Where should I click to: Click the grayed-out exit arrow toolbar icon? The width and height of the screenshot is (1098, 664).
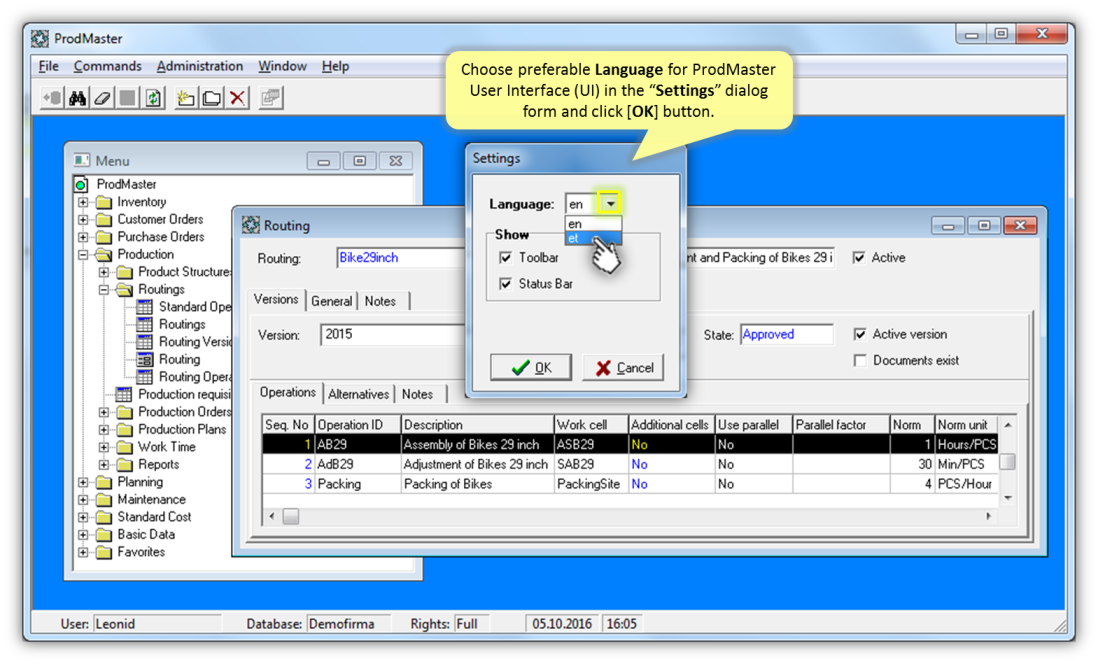[x=52, y=98]
